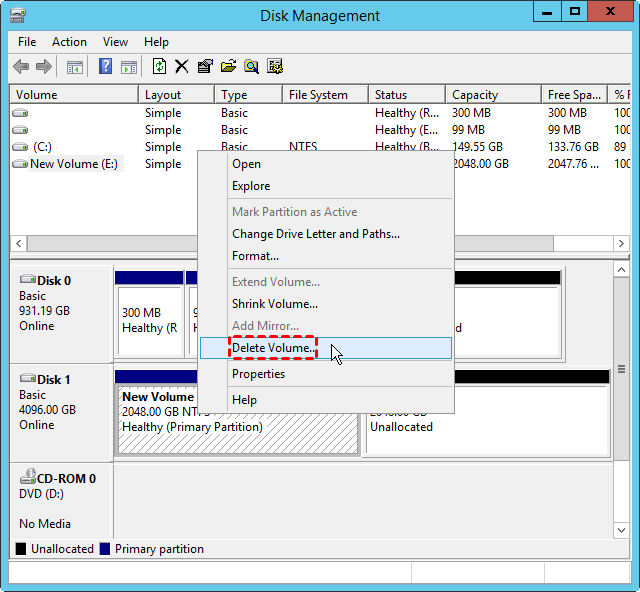Click disk pane scrollbar up arrow
This screenshot has height=592, width=640.
[621, 270]
